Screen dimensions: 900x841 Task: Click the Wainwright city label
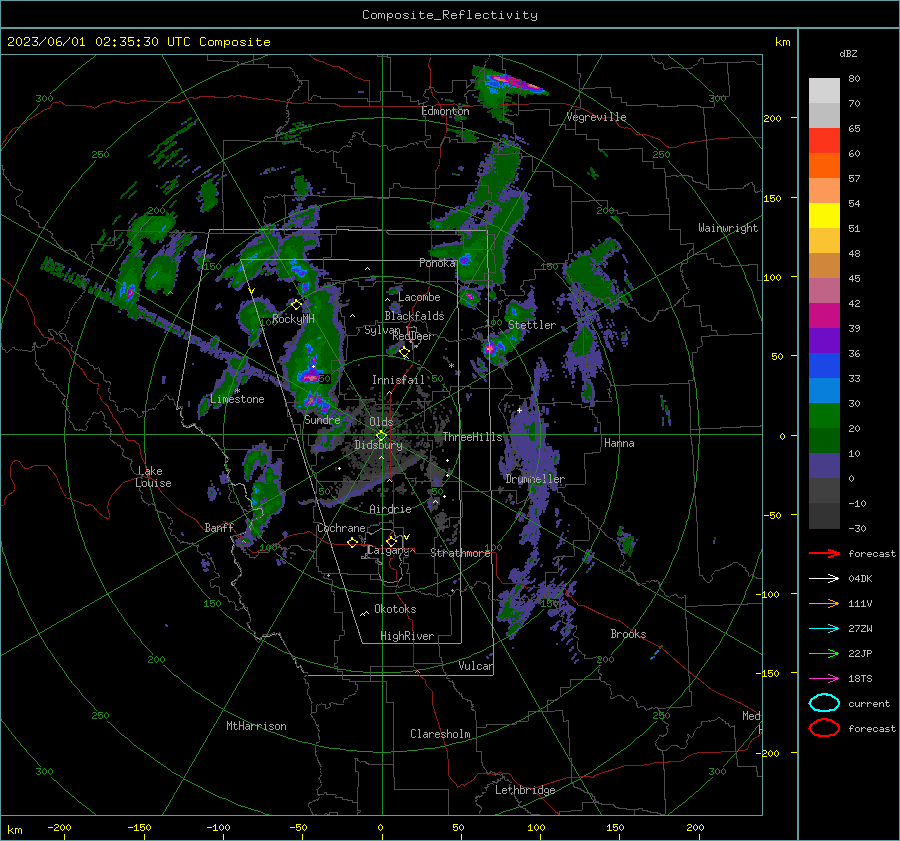tap(728, 228)
